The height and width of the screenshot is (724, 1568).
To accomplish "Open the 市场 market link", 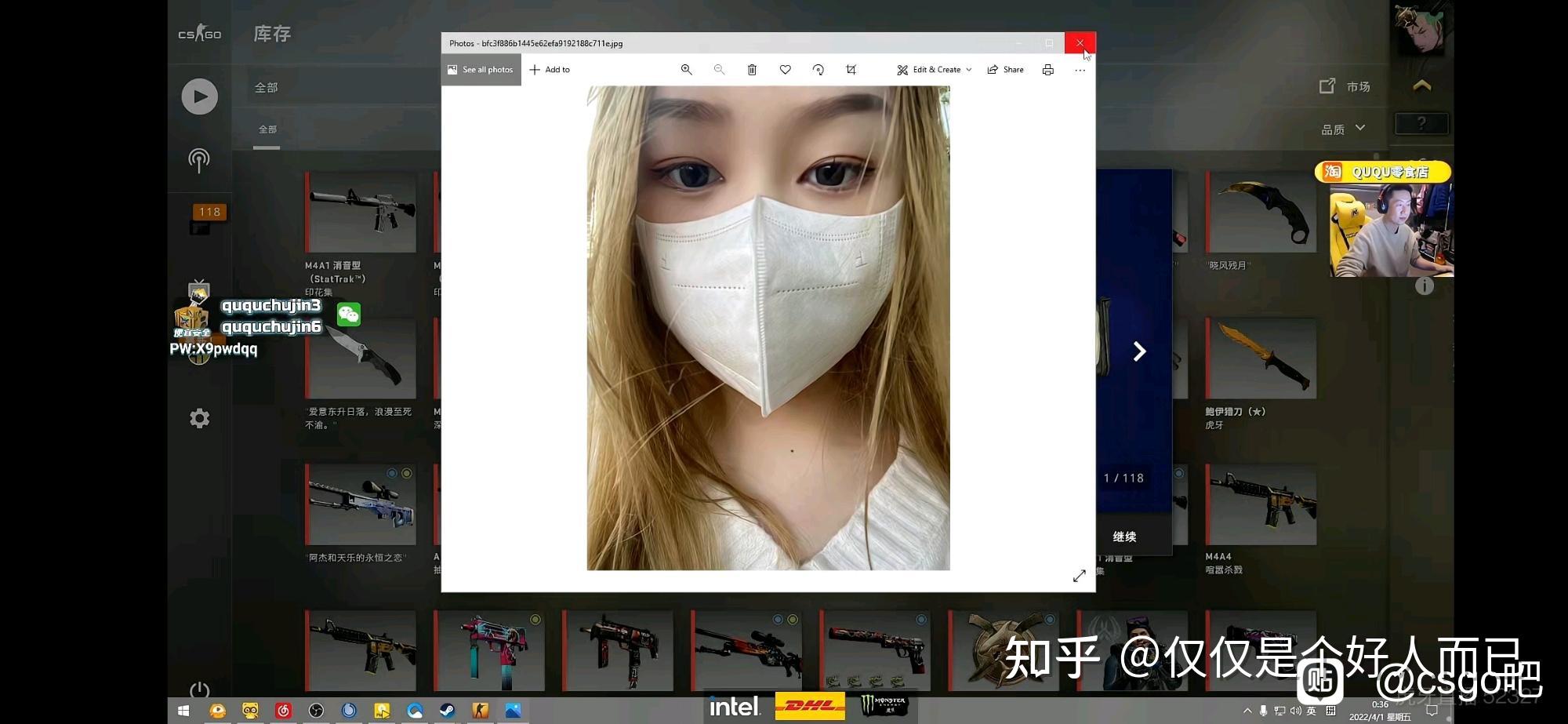I will tap(1348, 86).
